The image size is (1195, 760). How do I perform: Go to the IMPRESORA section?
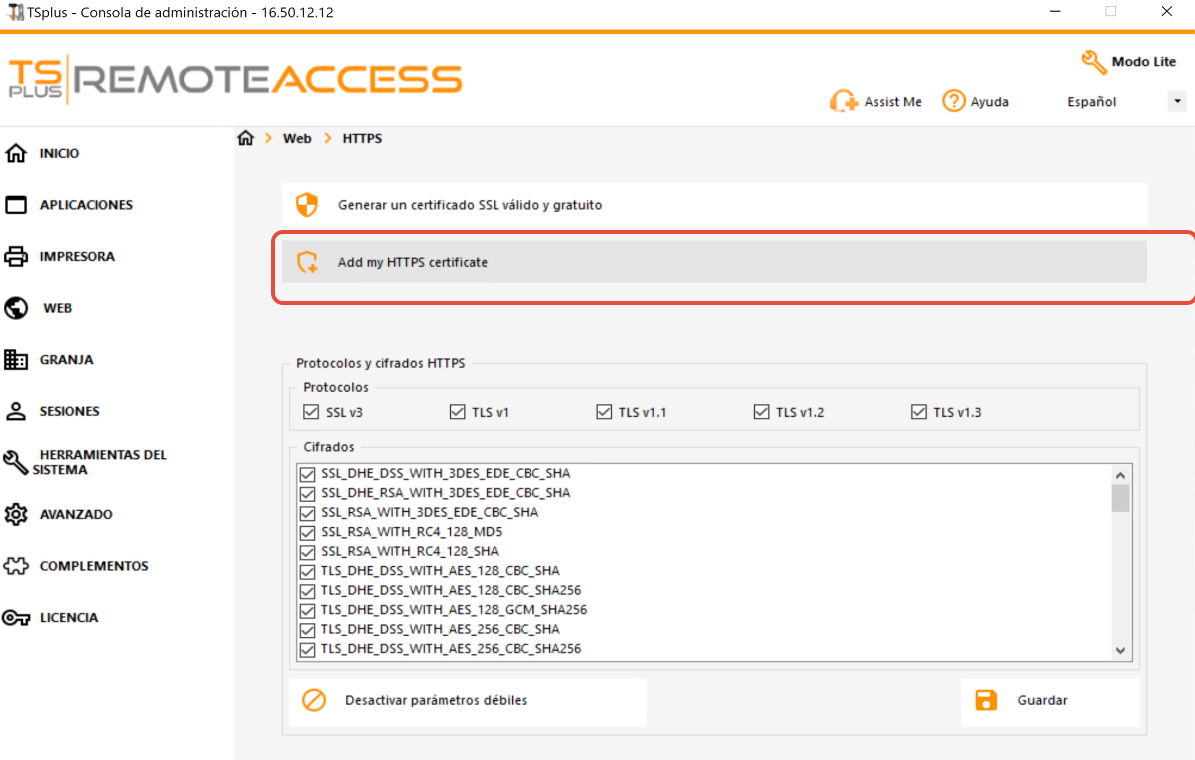point(77,256)
